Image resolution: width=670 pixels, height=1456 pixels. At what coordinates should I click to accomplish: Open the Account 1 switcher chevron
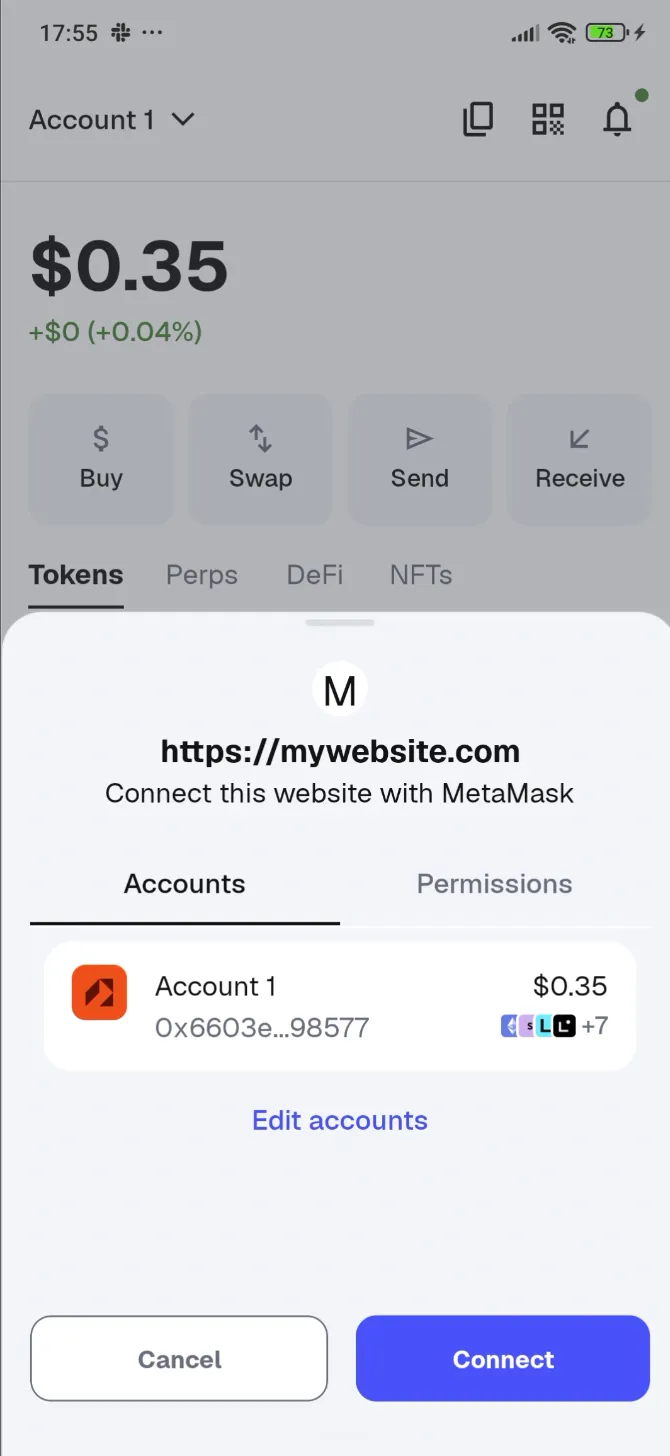tap(183, 119)
